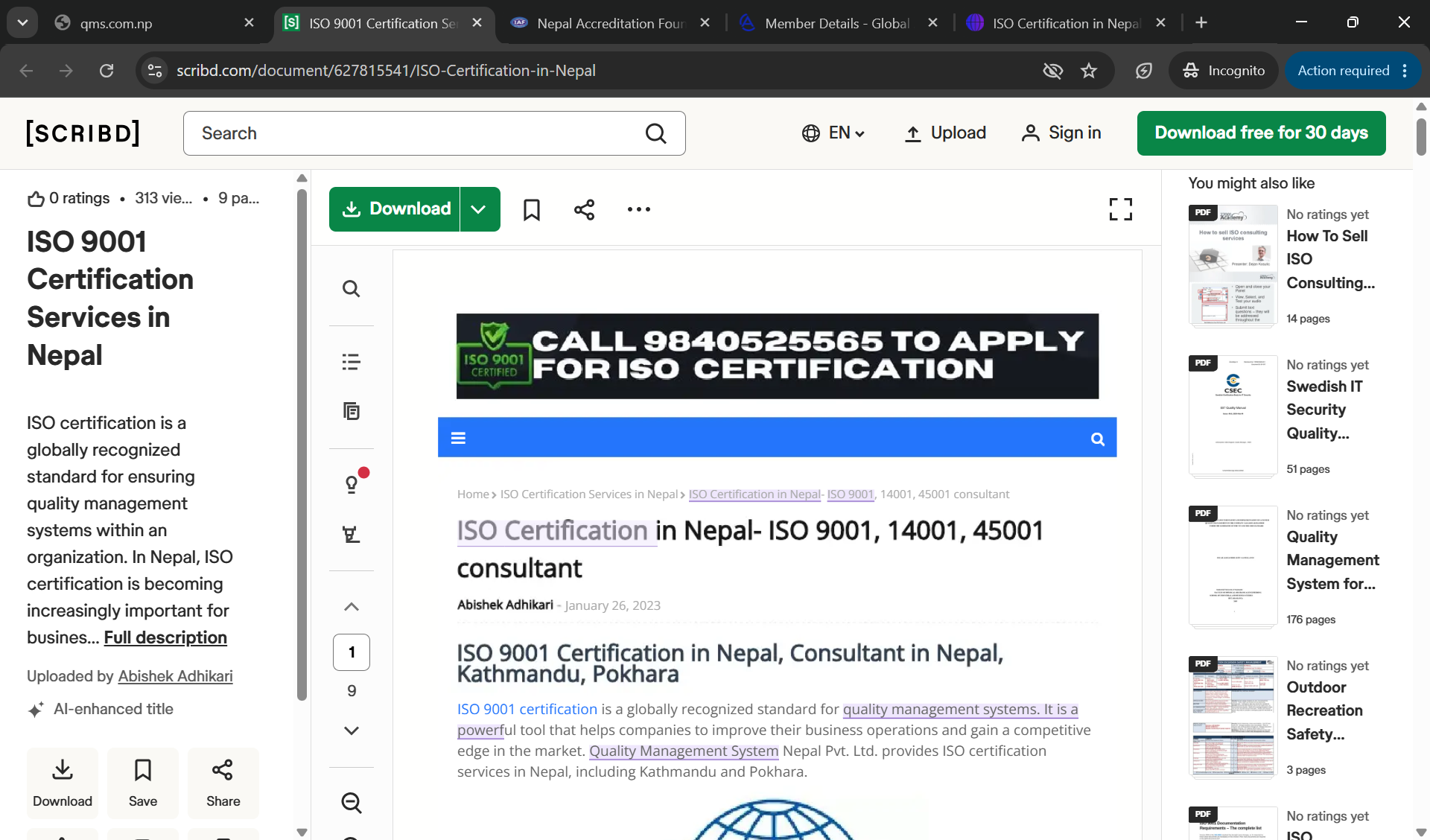Open the three-dots more options menu
This screenshot has width=1430, height=840.
(639, 209)
